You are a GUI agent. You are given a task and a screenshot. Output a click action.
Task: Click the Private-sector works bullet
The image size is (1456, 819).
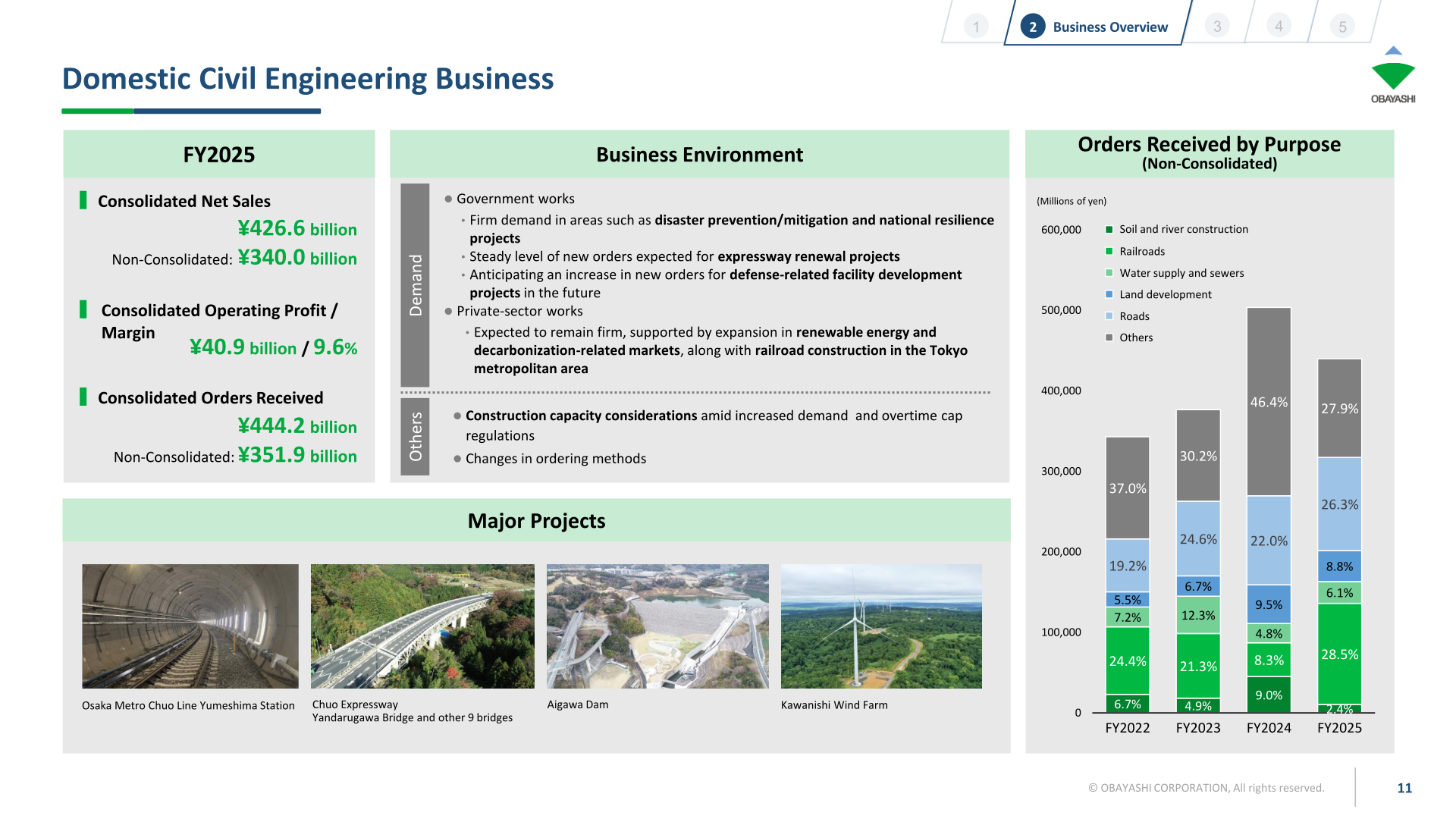(x=513, y=311)
